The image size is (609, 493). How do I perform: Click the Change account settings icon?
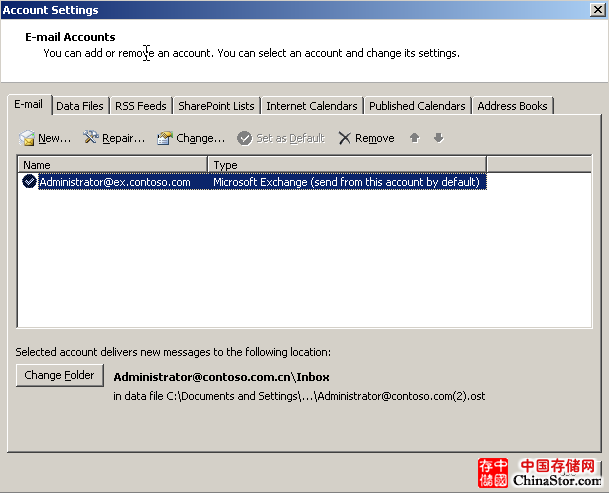point(165,138)
